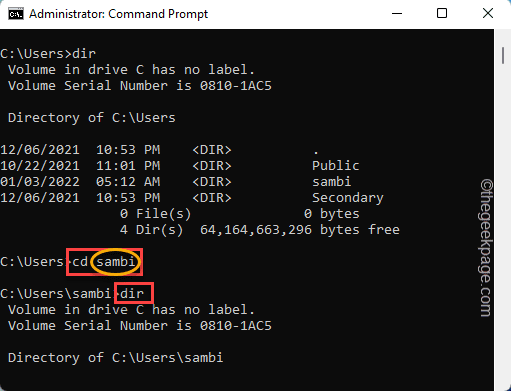Click the cd text inside red box
Screen dimensions: 511x391
(80, 262)
